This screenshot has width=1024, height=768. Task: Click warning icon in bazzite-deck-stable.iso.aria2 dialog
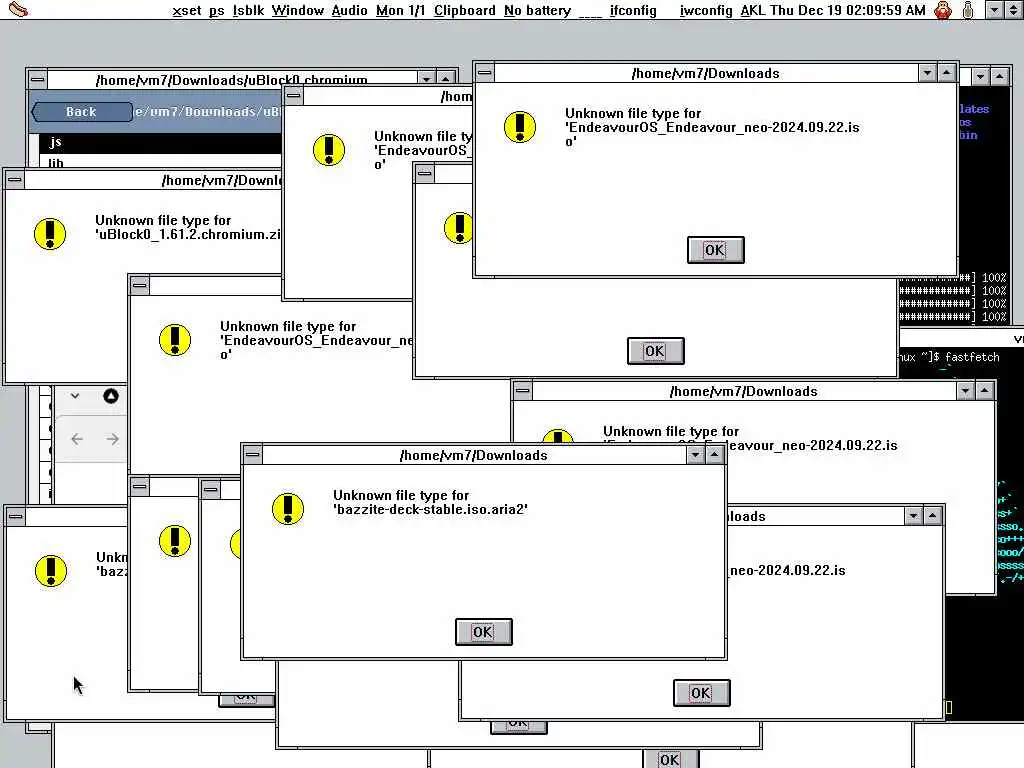point(288,509)
